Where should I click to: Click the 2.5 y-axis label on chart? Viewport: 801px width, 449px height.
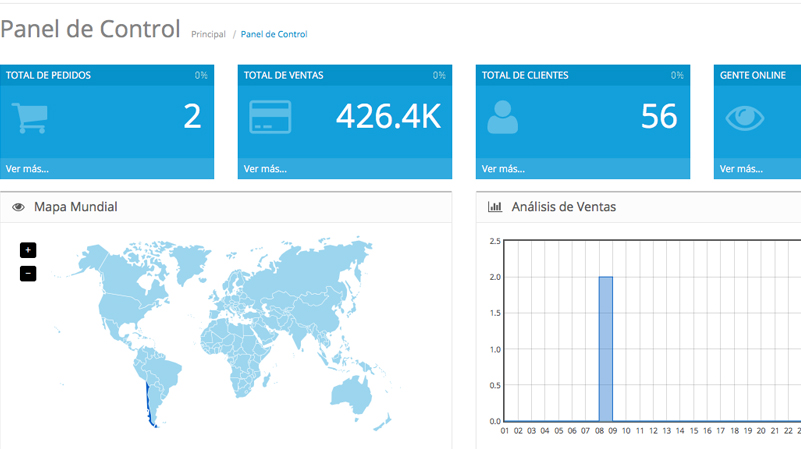pyautogui.click(x=495, y=241)
